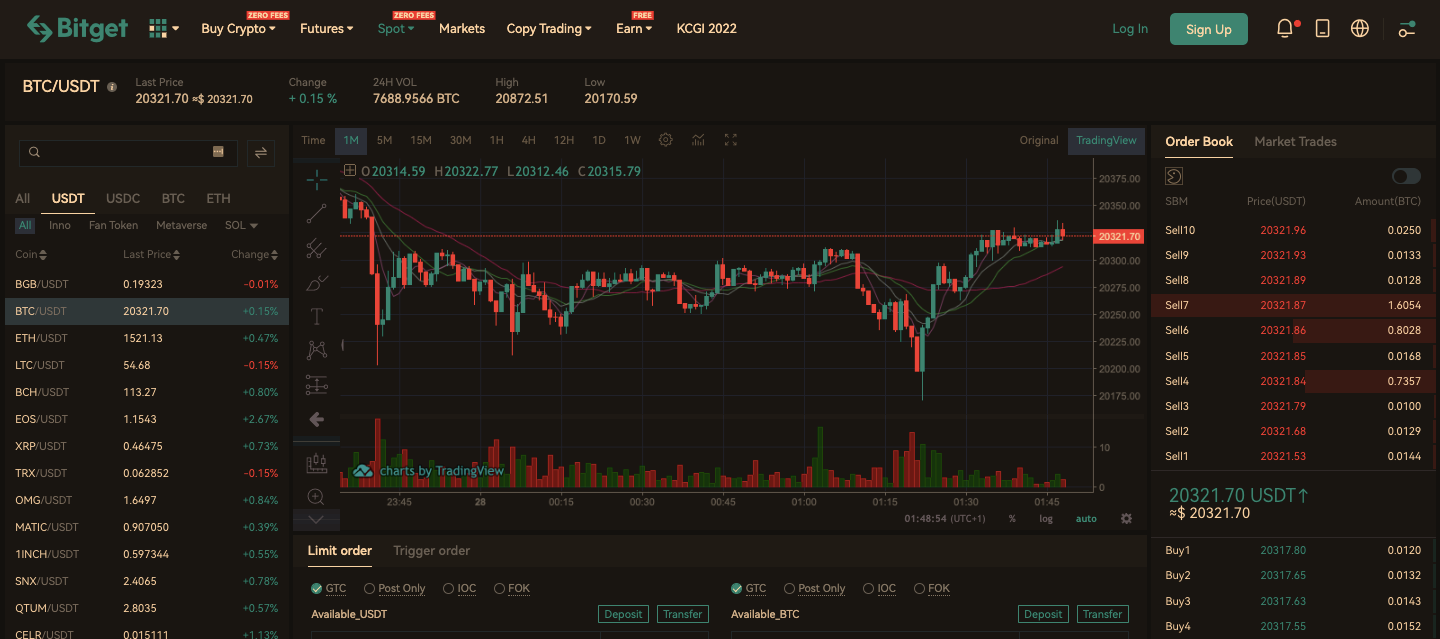Toggle log scale on chart
The height and width of the screenshot is (639, 1440).
1046,519
